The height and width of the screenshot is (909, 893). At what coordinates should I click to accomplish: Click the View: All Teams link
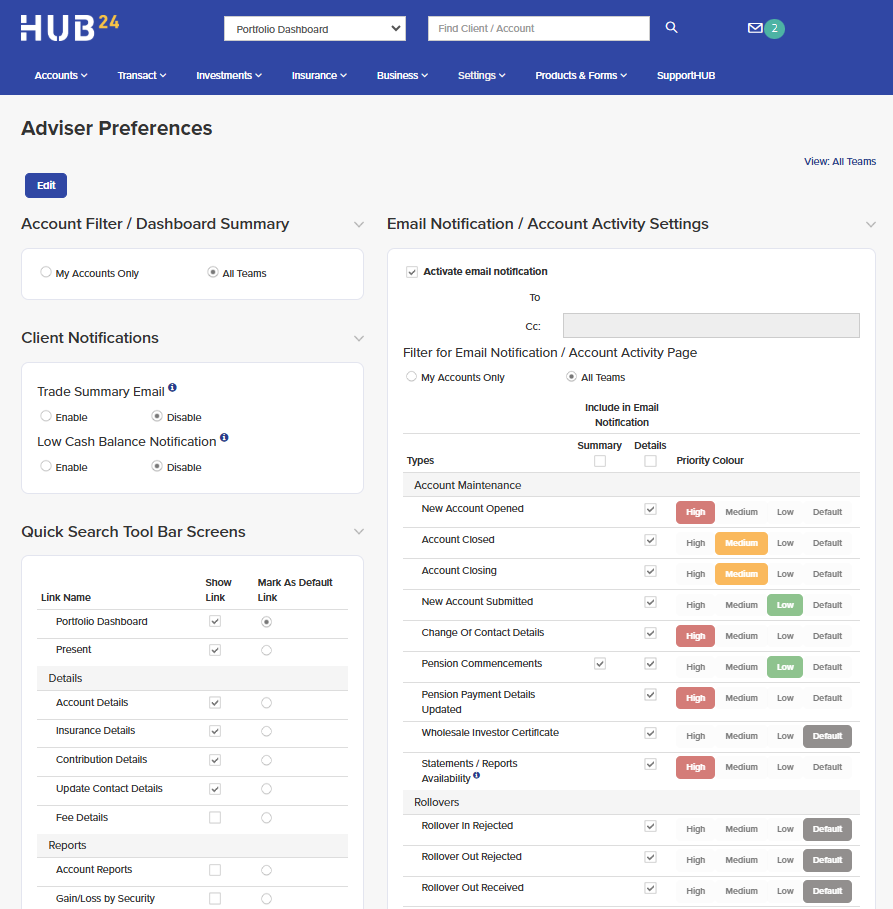[840, 162]
